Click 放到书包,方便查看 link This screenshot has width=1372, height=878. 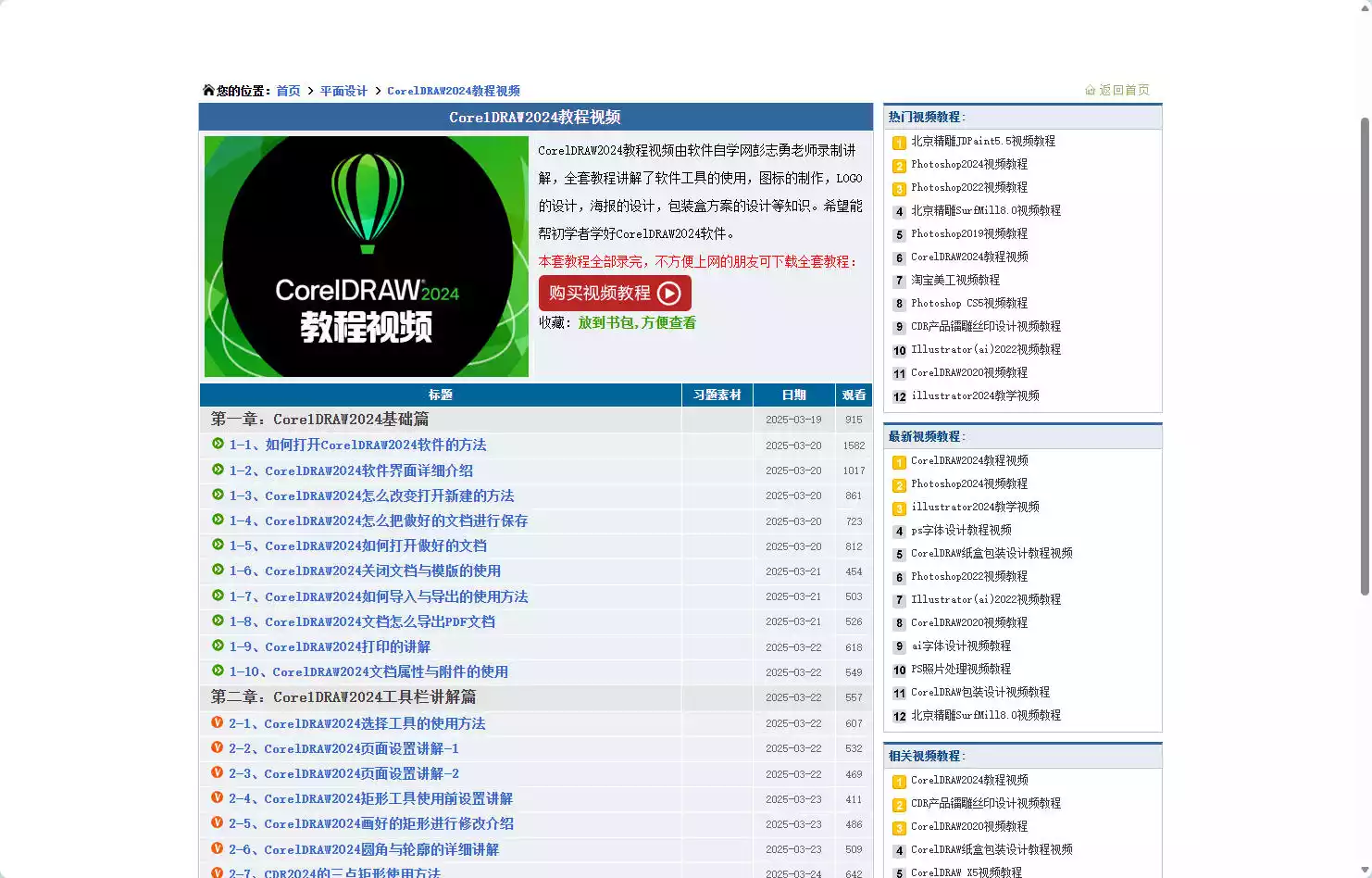click(637, 322)
